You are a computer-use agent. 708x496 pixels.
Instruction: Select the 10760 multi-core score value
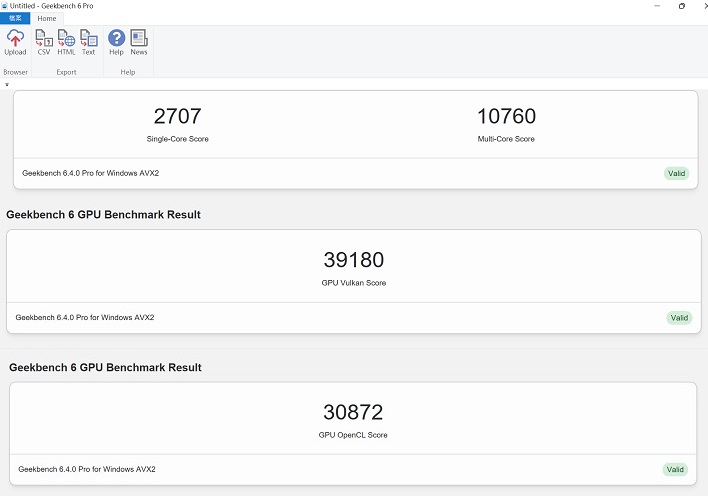tap(506, 116)
